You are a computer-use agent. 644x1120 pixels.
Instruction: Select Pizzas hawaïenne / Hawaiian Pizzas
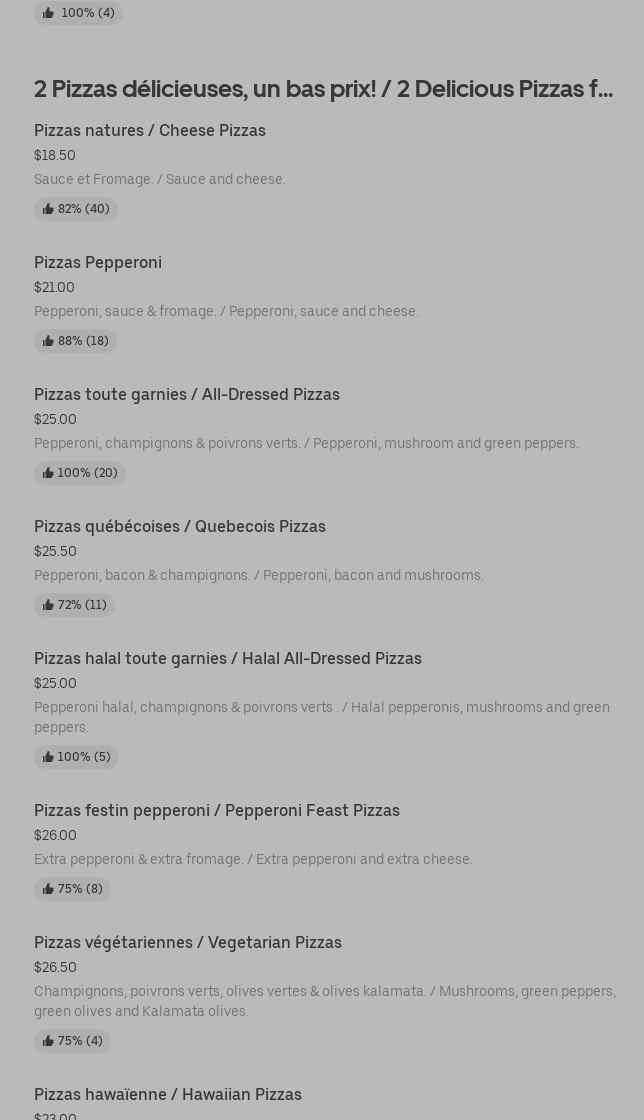[x=168, y=1094]
